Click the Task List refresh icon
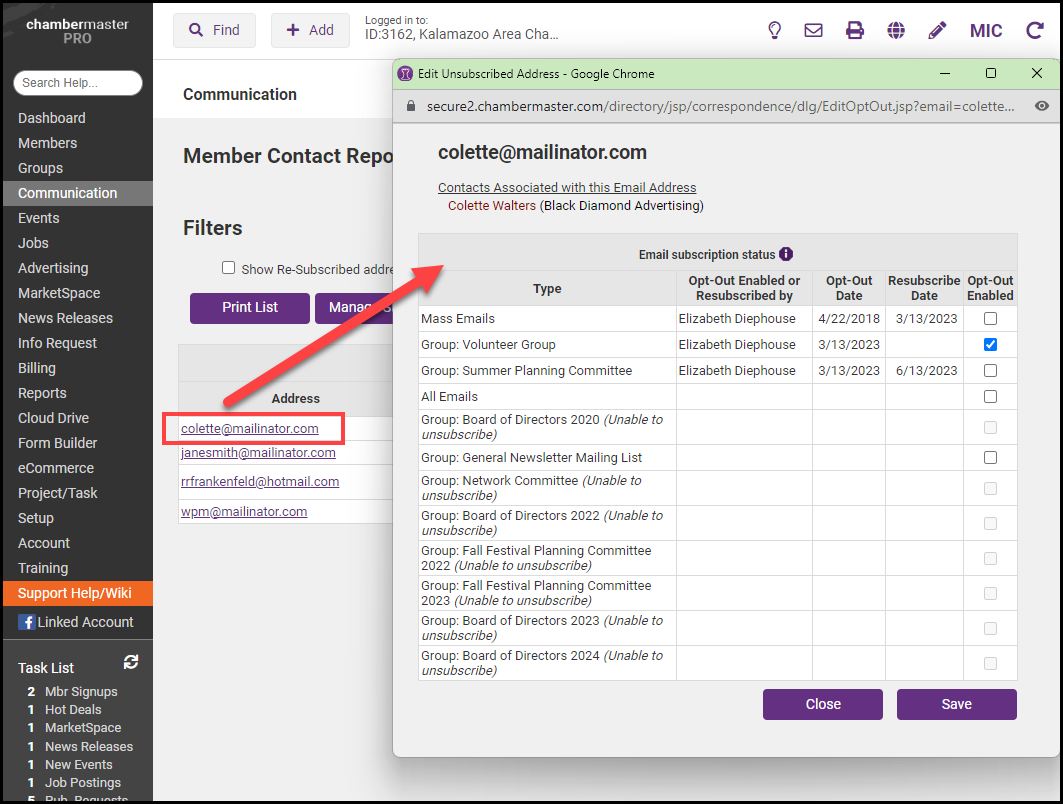This screenshot has height=804, width=1063. tap(130, 662)
